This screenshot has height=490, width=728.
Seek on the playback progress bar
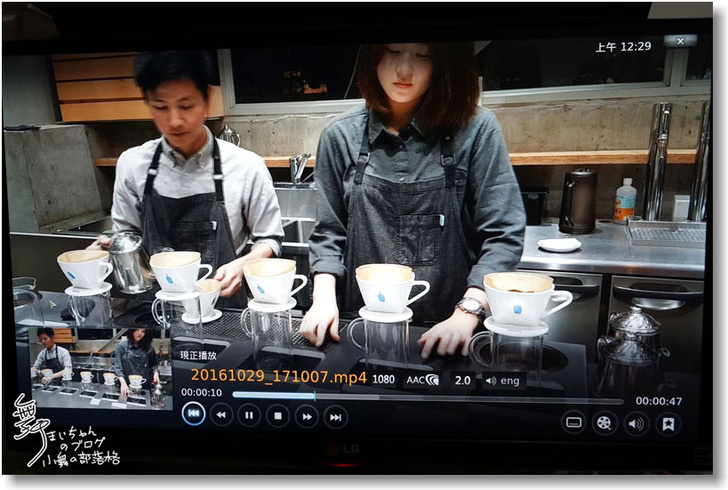coord(427,399)
